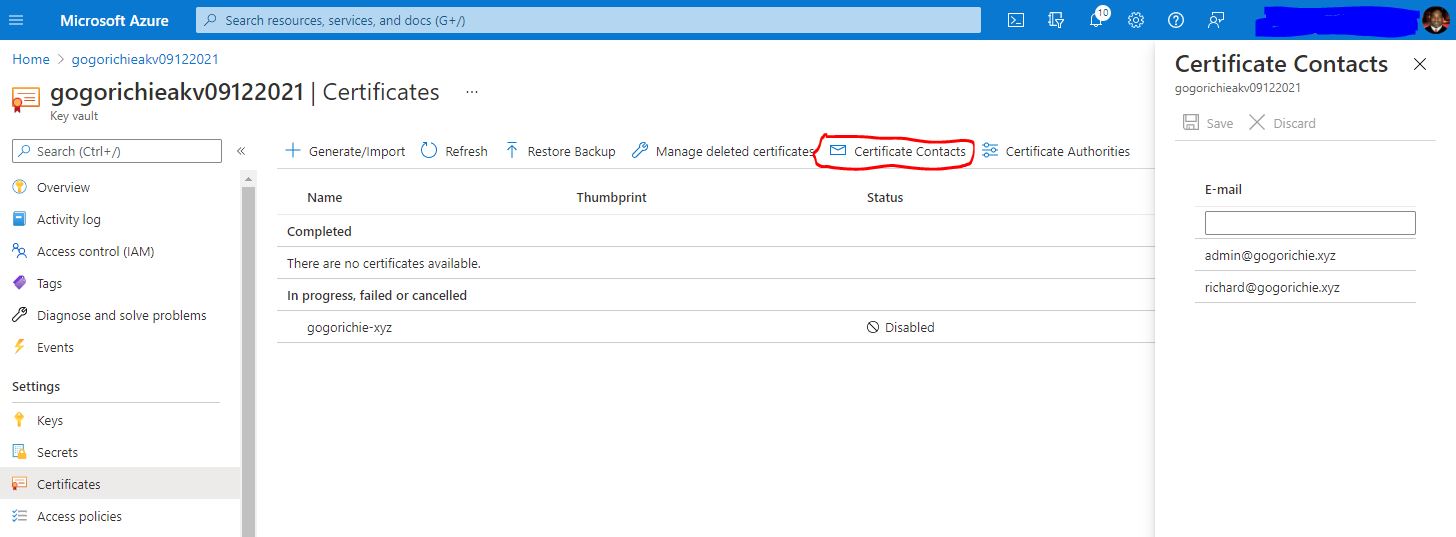Open the Directories and subscriptions filter icon
This screenshot has height=537, width=1456.
point(1056,20)
